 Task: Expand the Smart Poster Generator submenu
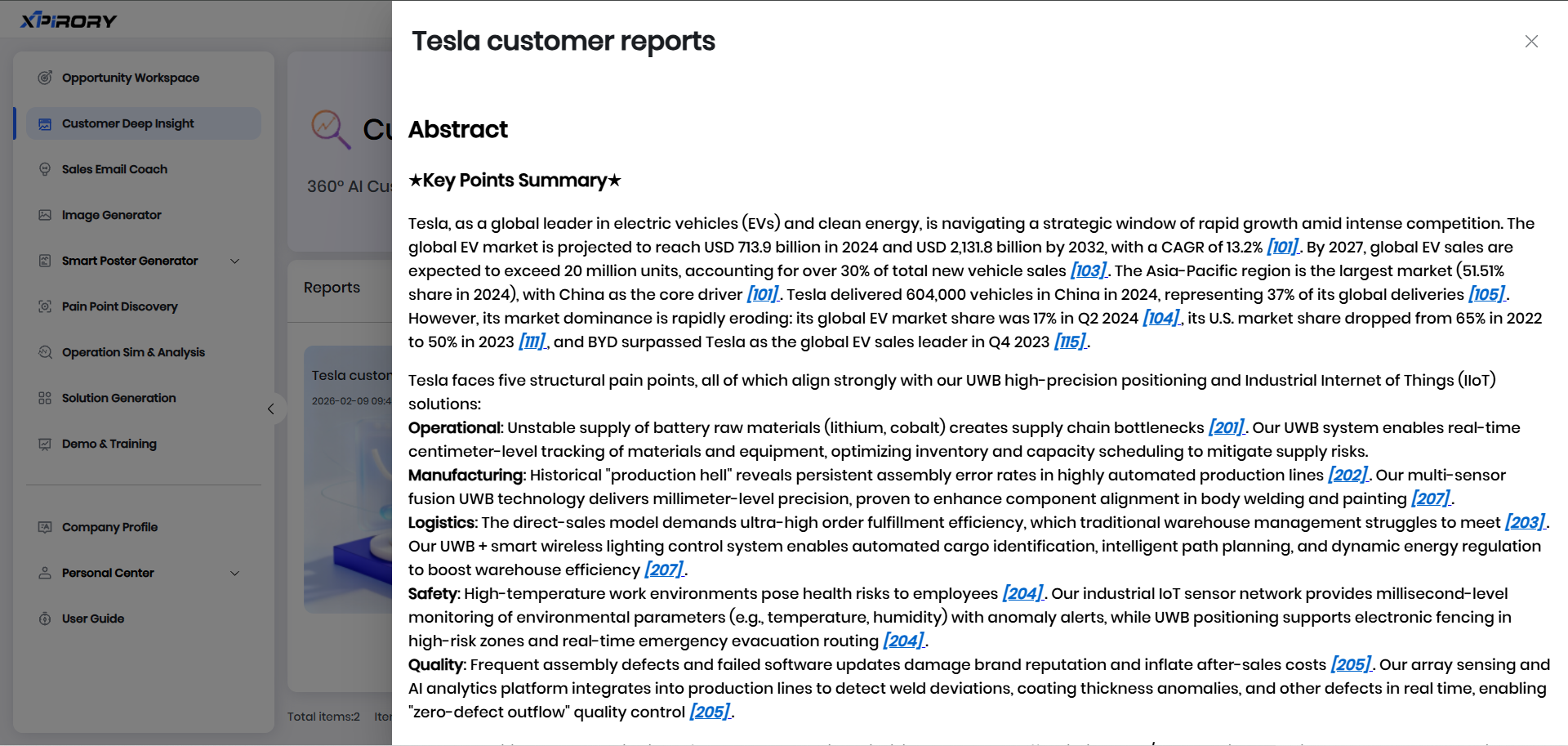235,261
